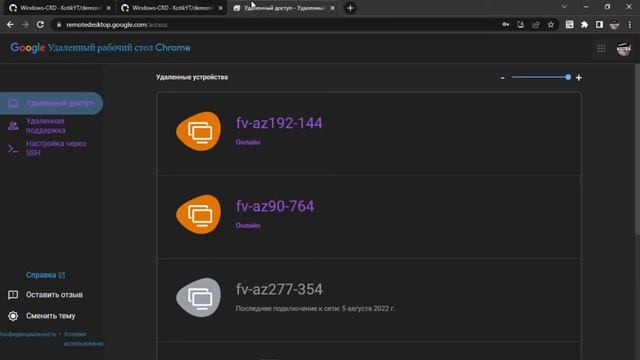Viewport: 640px width, 360px height.
Task: Open the extensions puzzle icon
Action: click(584, 24)
